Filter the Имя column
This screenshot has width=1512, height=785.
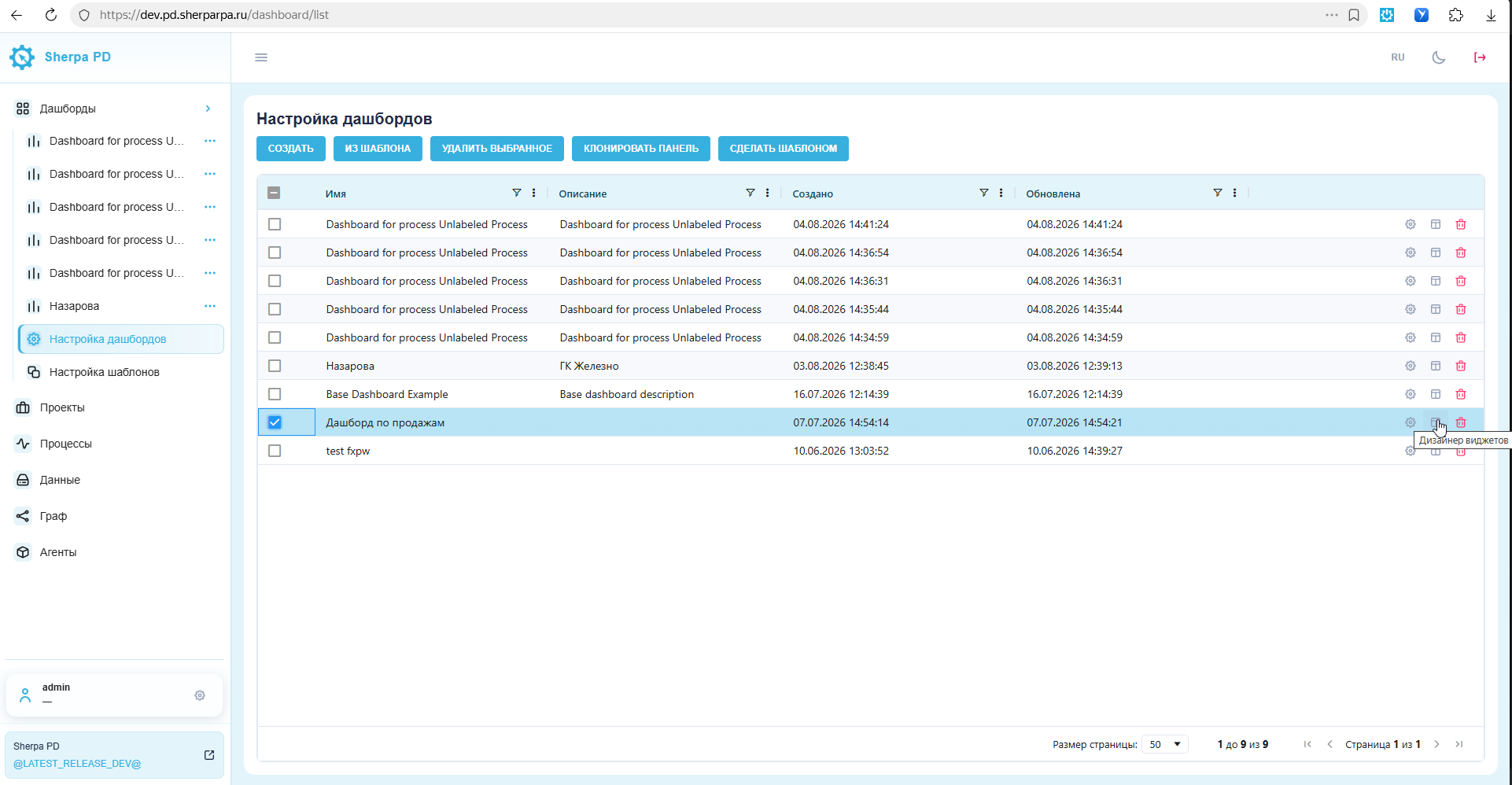tap(517, 193)
